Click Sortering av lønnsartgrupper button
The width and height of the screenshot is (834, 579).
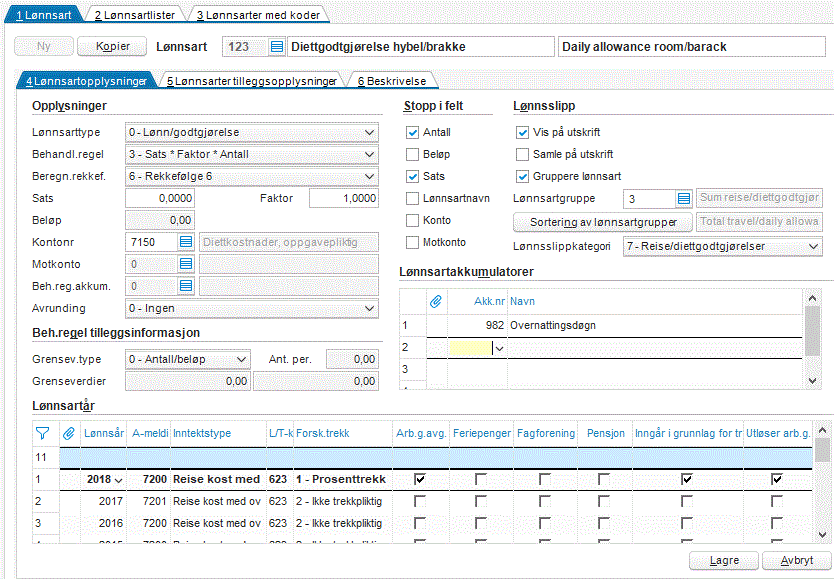tap(603, 222)
